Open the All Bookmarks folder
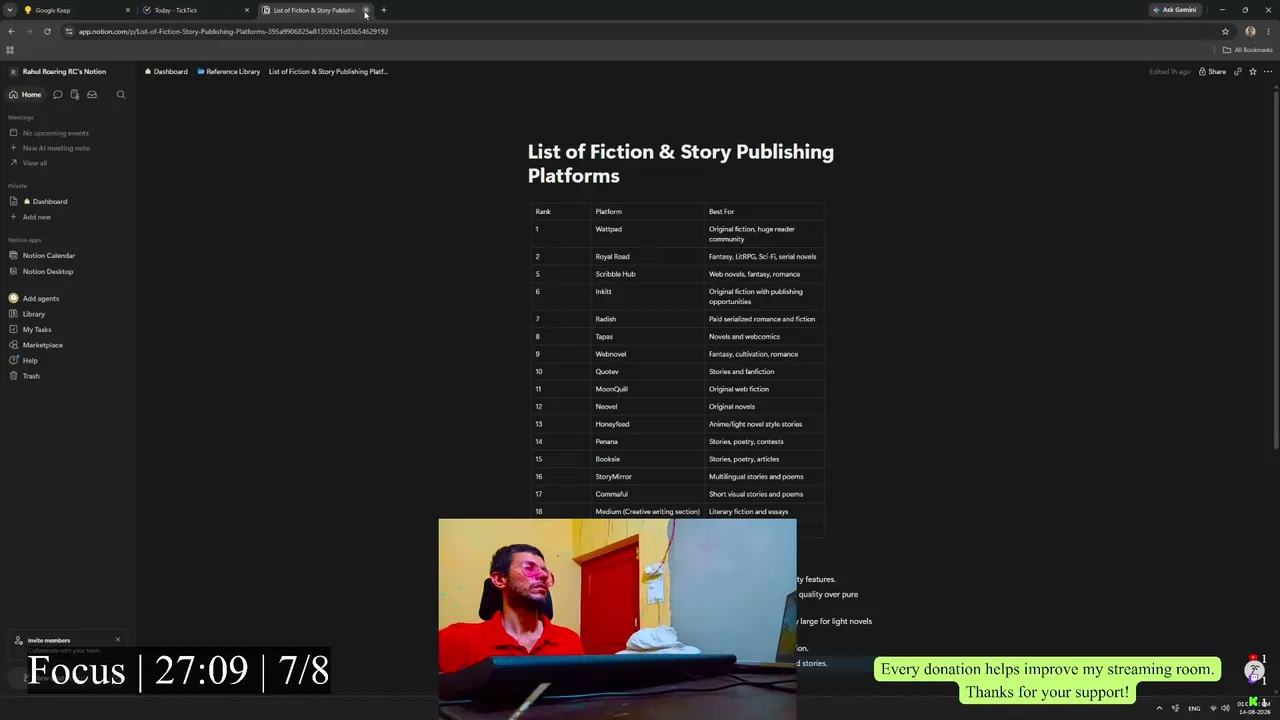The height and width of the screenshot is (720, 1280). point(1248,50)
